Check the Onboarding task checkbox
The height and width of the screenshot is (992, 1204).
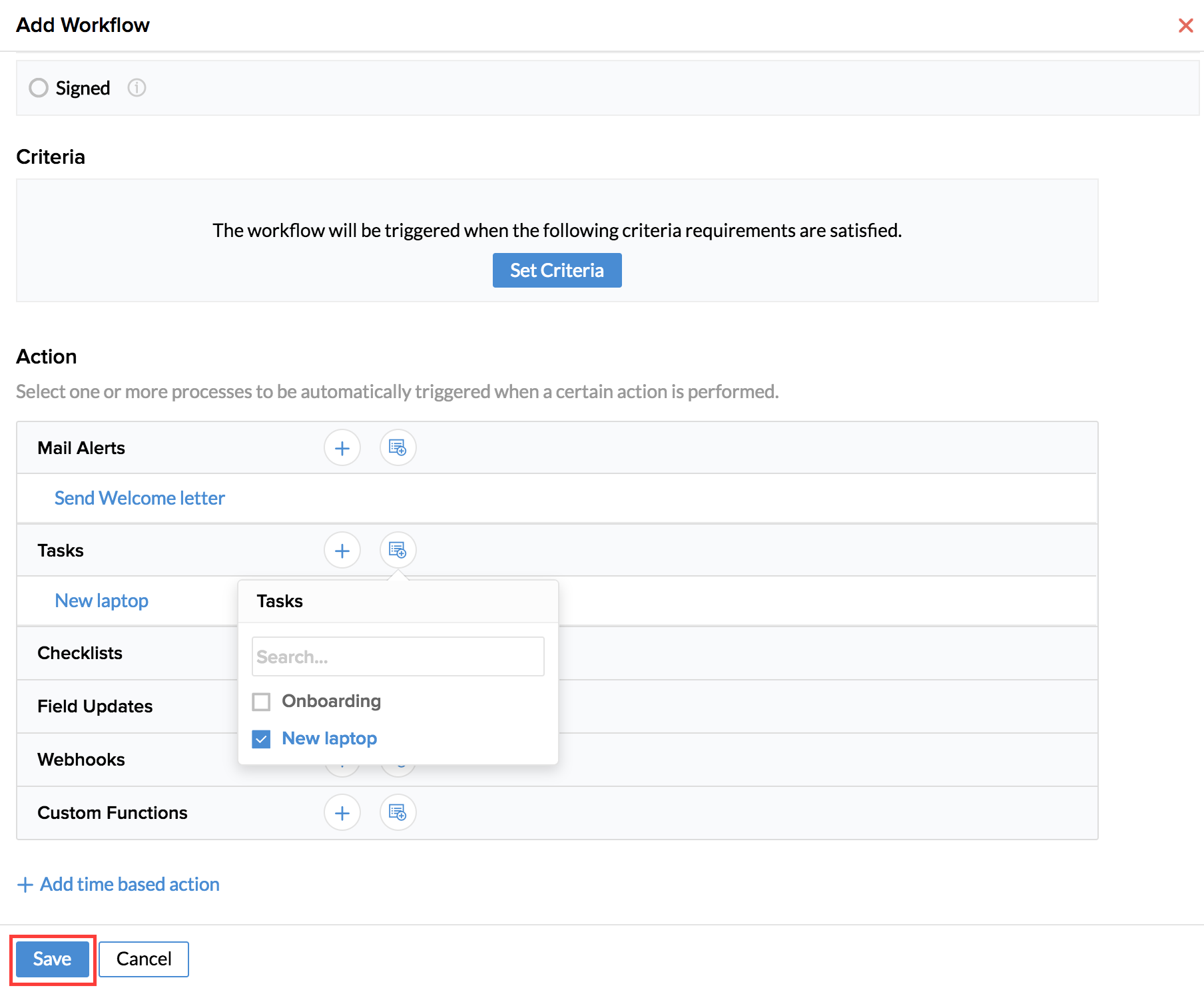261,702
